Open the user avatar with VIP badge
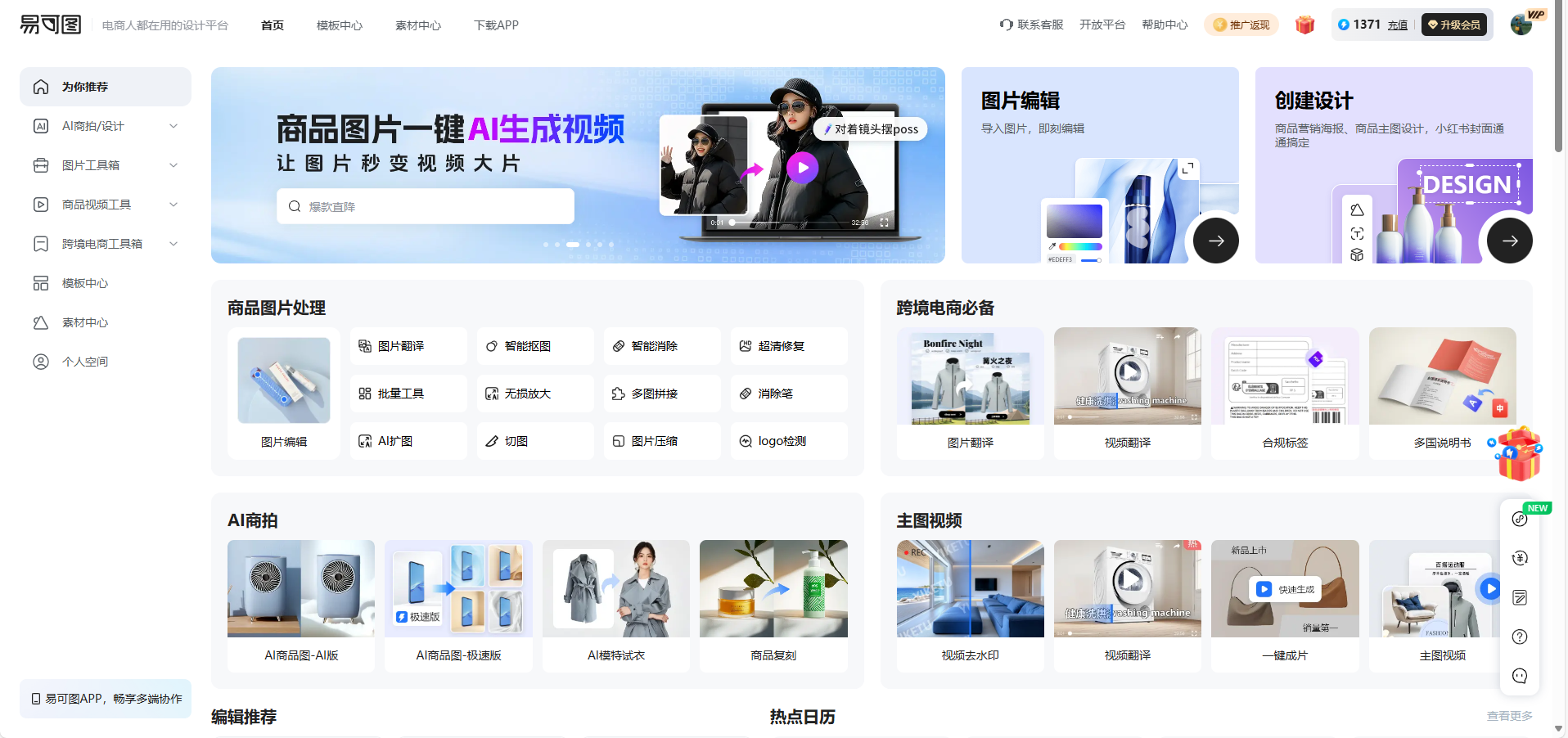Viewport: 1568px width, 738px height. point(1522,24)
